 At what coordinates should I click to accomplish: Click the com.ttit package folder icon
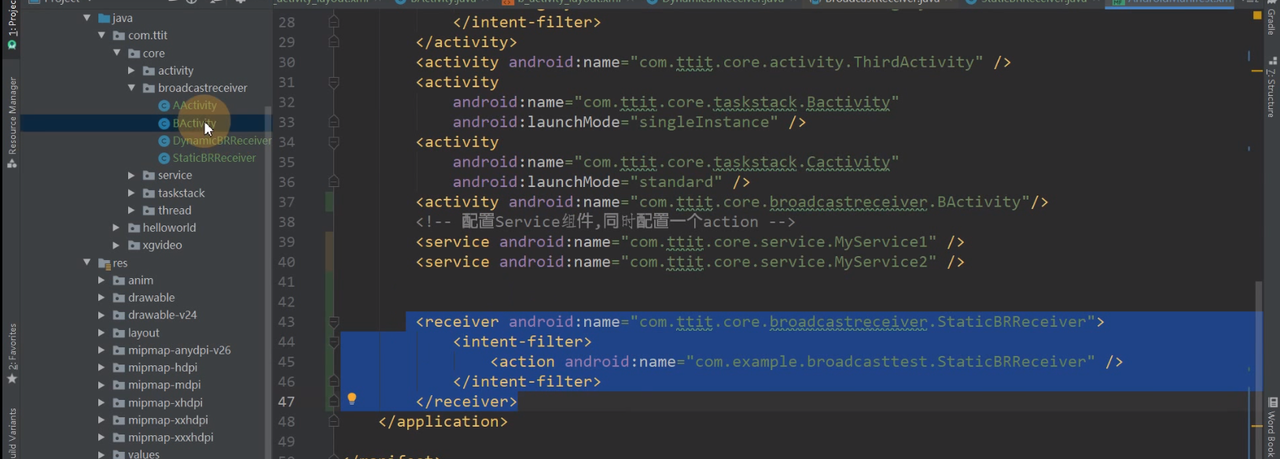pyautogui.click(x=119, y=36)
